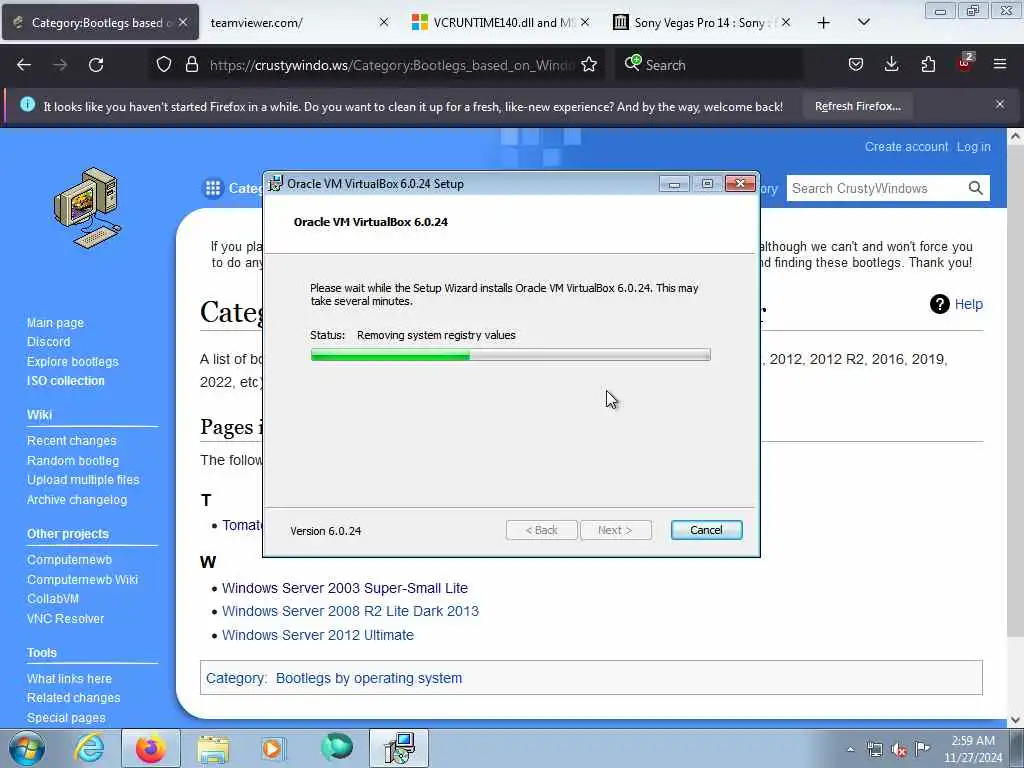The image size is (1024, 768).
Task: Open the shield tracking protection icon
Action: [x=164, y=64]
